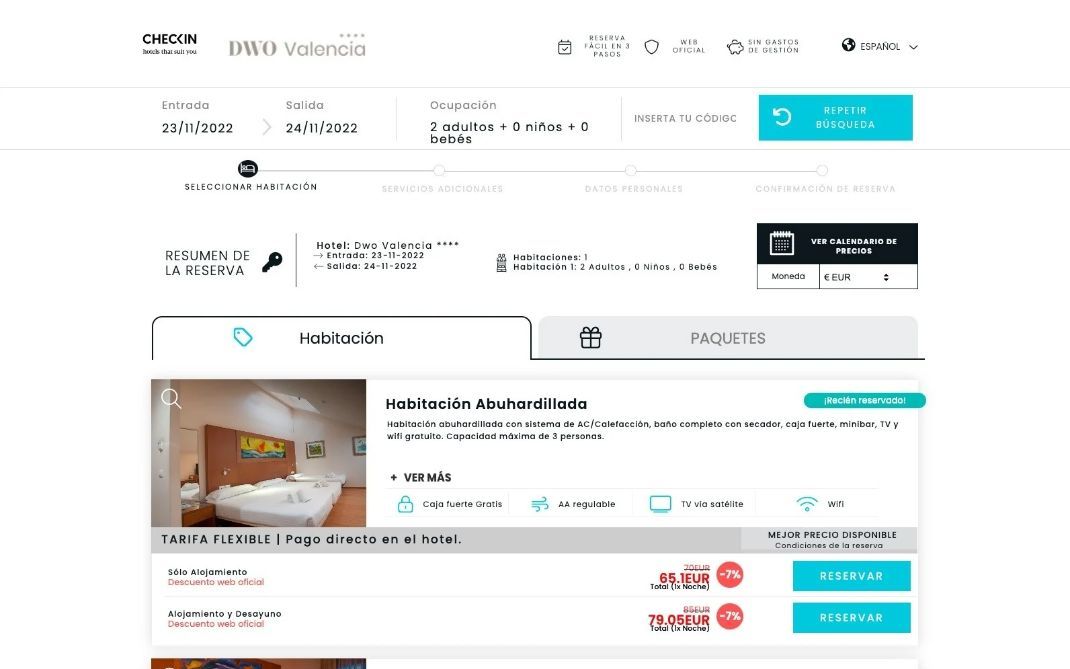
Task: Click the globe language icon
Action: 848,45
